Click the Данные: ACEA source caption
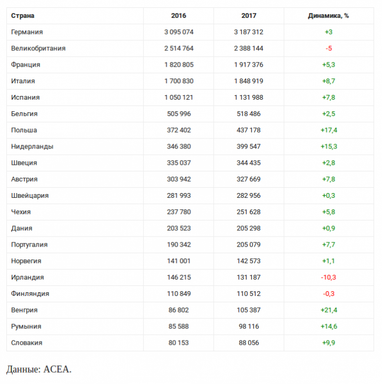Image resolution: width=382 pixels, height=384 pixels. click(x=39, y=369)
